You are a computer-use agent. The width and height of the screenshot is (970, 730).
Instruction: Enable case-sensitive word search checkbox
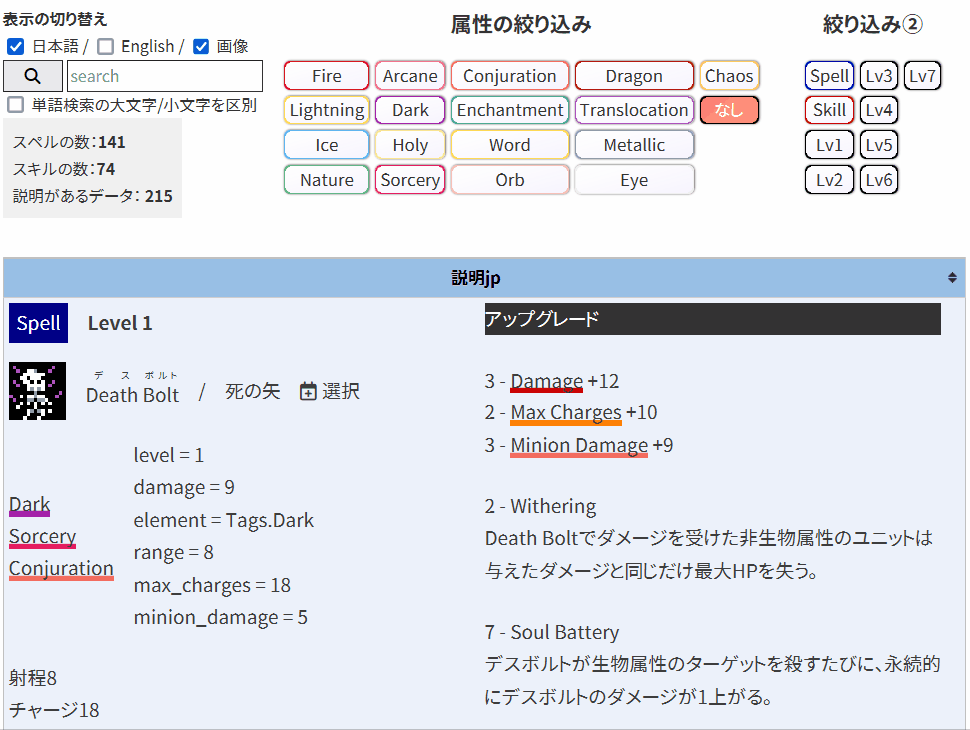[x=16, y=105]
